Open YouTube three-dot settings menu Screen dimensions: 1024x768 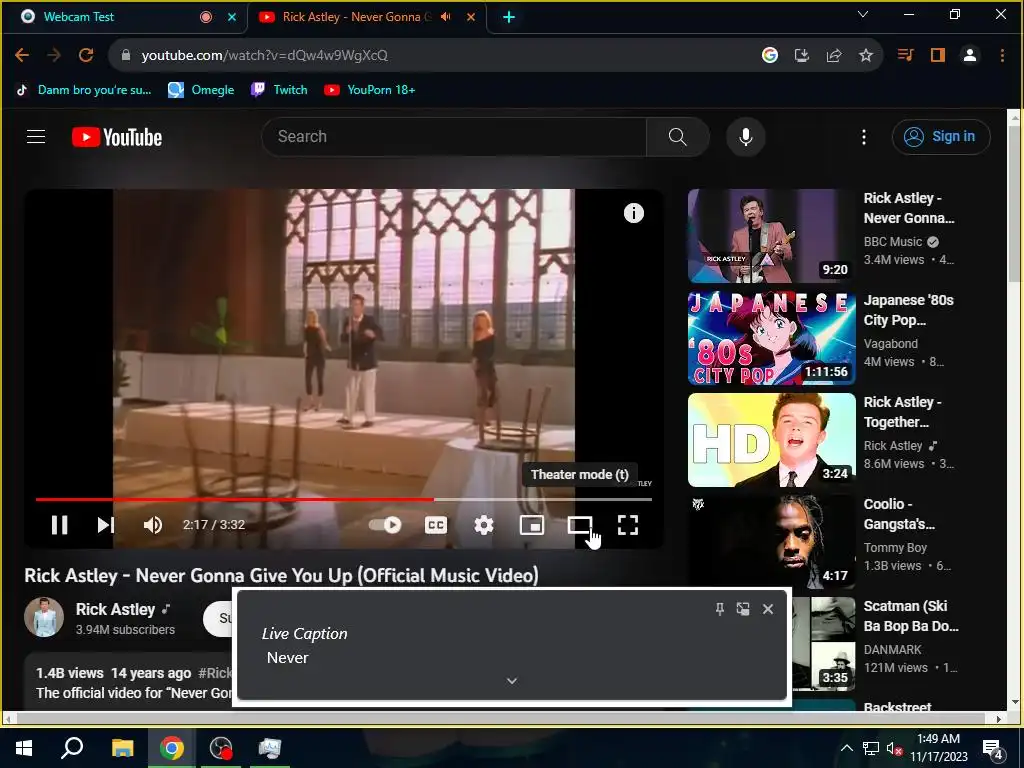864,136
